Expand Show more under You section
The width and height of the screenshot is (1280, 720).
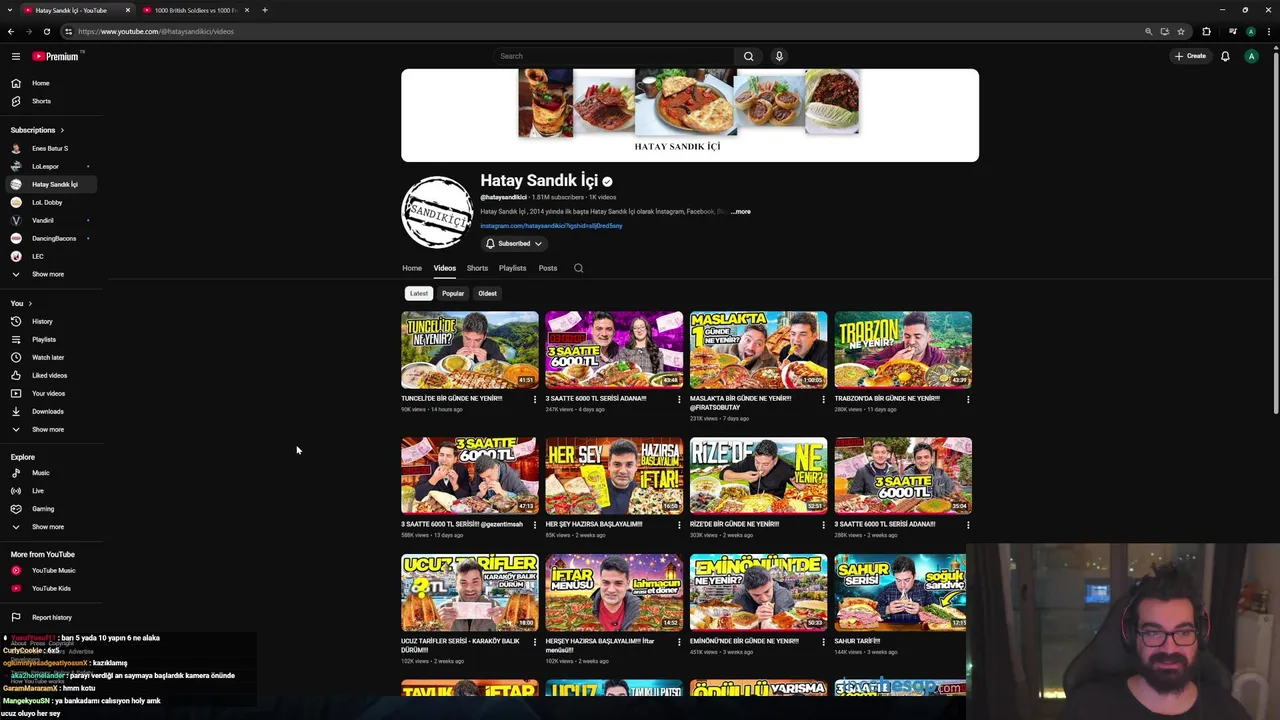[47, 429]
